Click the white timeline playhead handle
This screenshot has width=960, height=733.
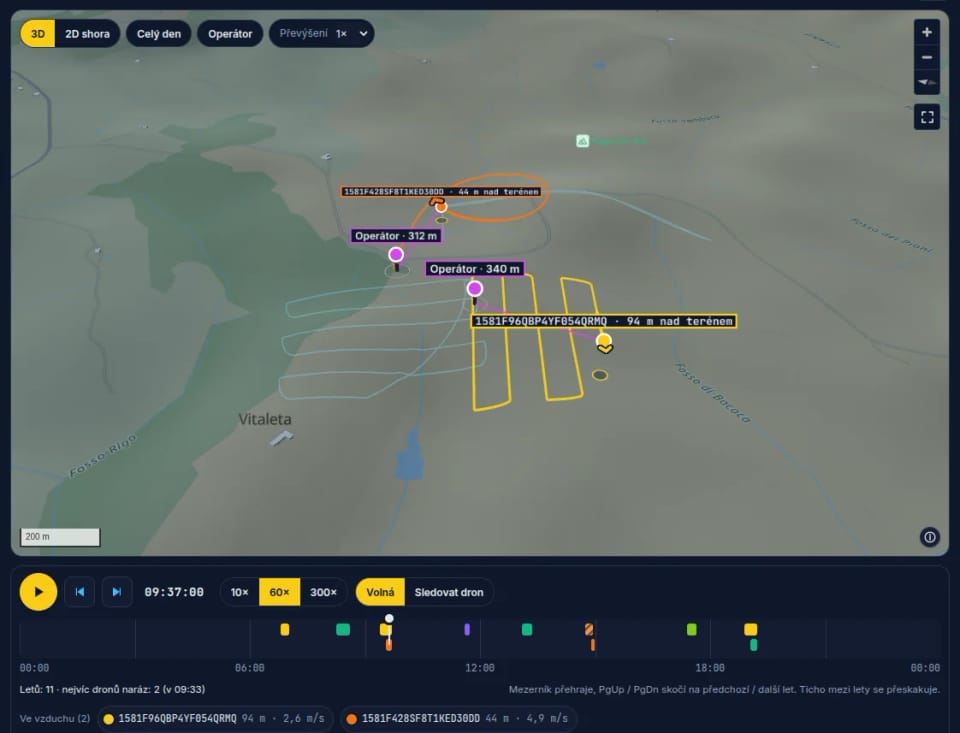click(389, 618)
